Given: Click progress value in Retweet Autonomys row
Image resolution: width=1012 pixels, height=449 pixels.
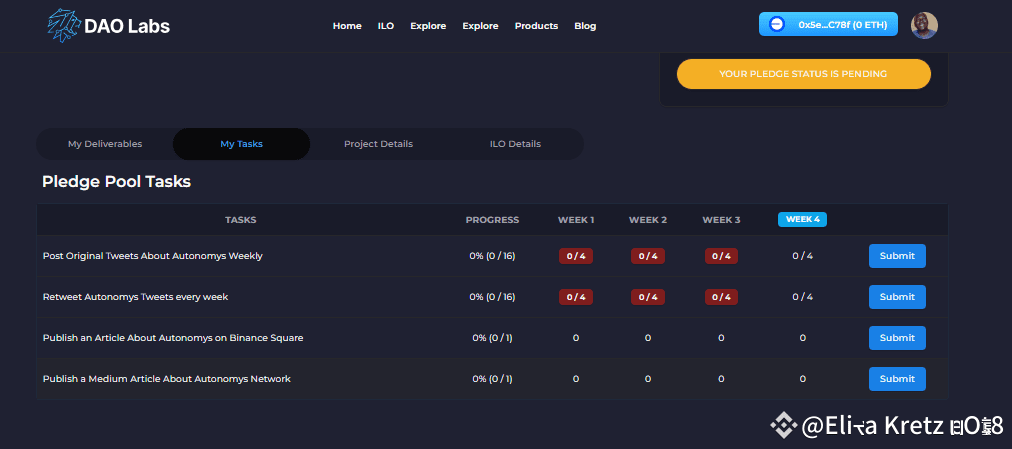Looking at the screenshot, I should pyautogui.click(x=492, y=297).
